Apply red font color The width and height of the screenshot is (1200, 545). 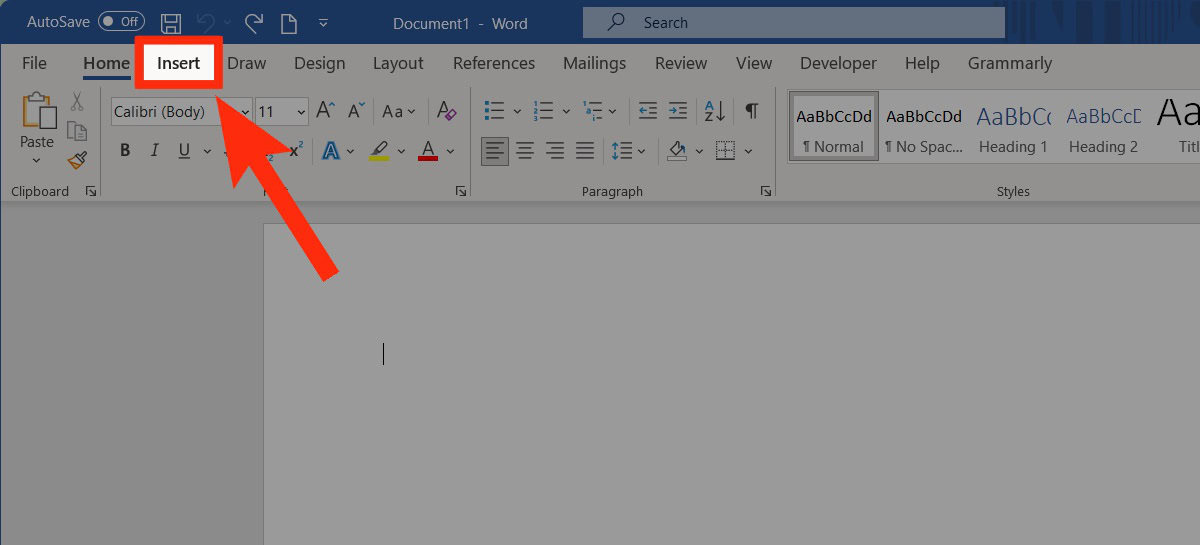(428, 151)
